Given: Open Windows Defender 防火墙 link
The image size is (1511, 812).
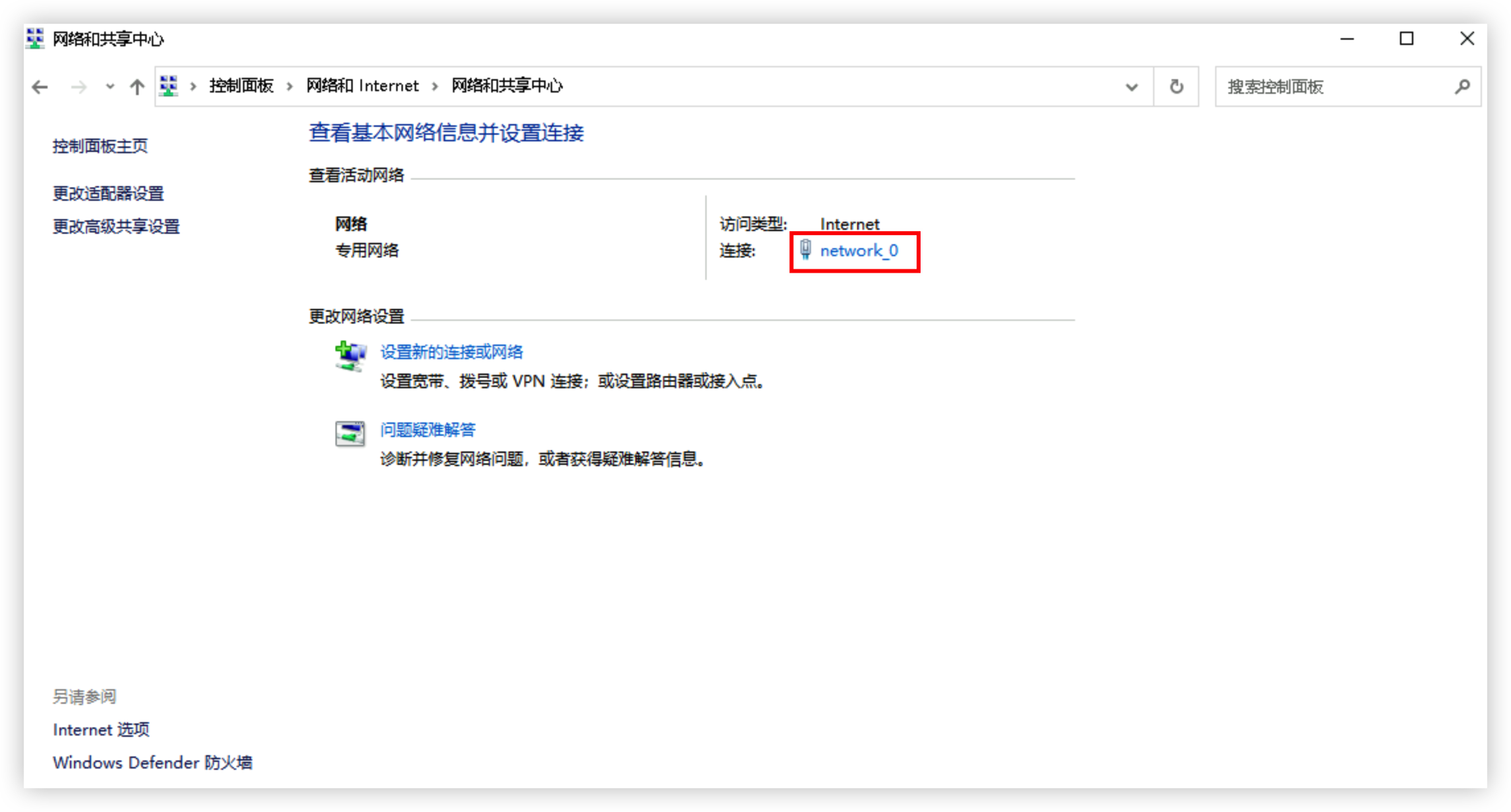Looking at the screenshot, I should click(153, 762).
